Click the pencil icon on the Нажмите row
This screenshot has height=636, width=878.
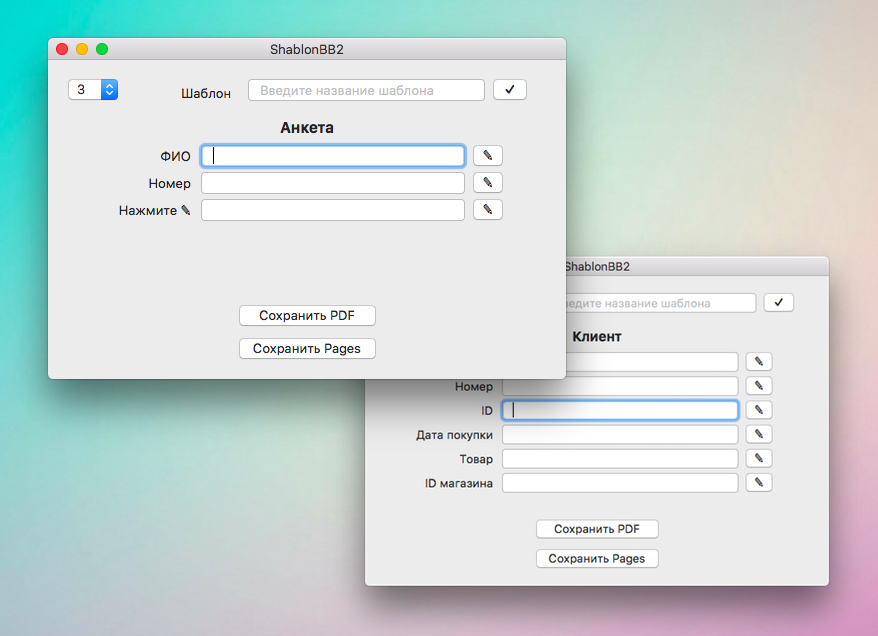pos(488,209)
